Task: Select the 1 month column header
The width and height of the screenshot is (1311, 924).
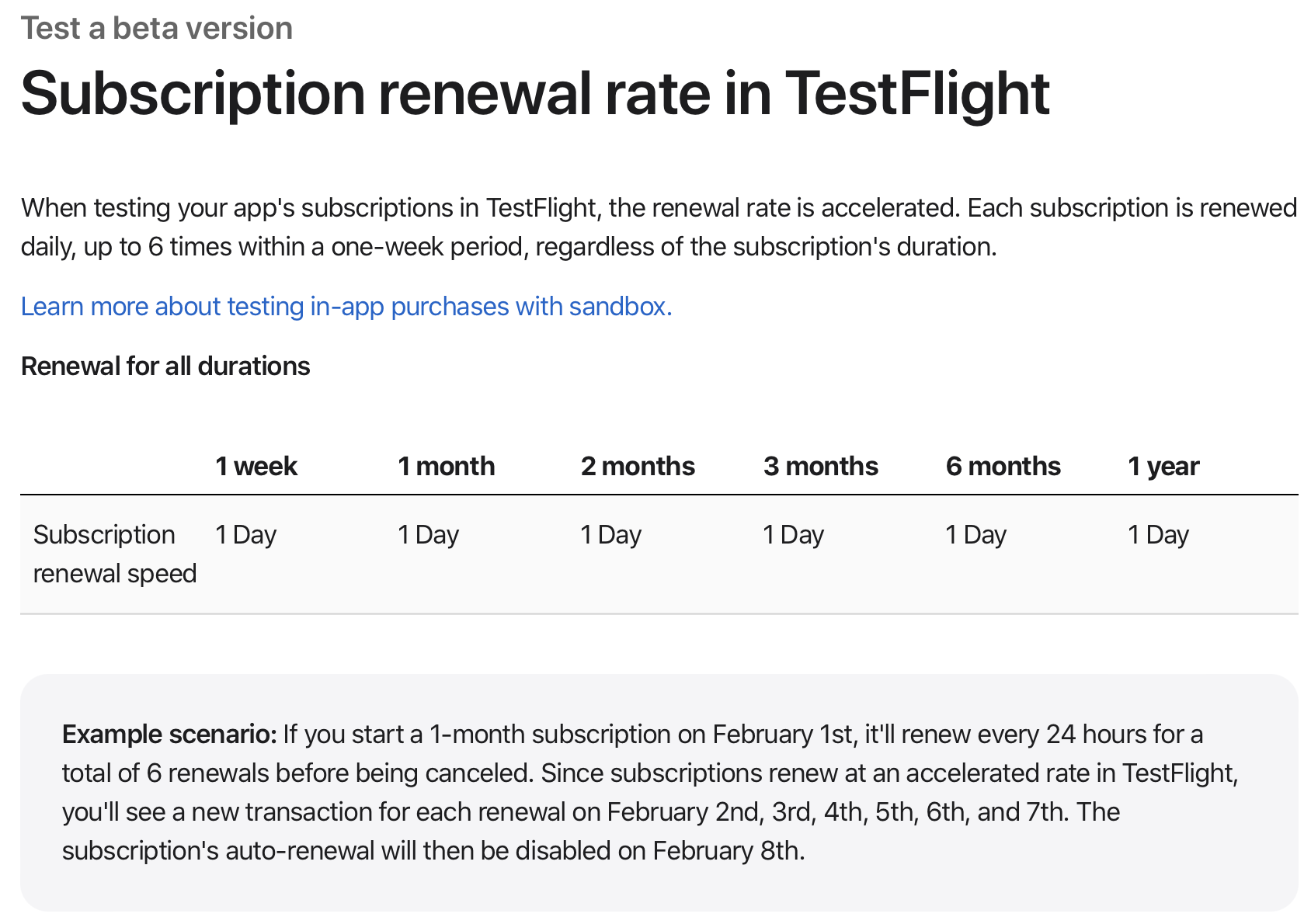Action: 446,466
